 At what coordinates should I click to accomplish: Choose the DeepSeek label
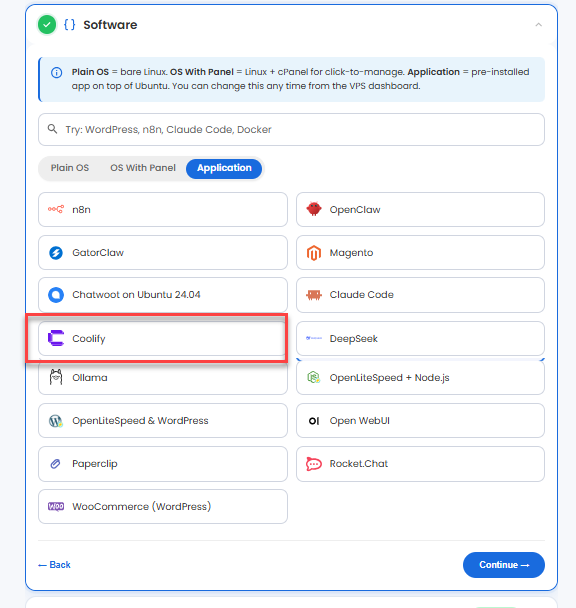coord(353,339)
